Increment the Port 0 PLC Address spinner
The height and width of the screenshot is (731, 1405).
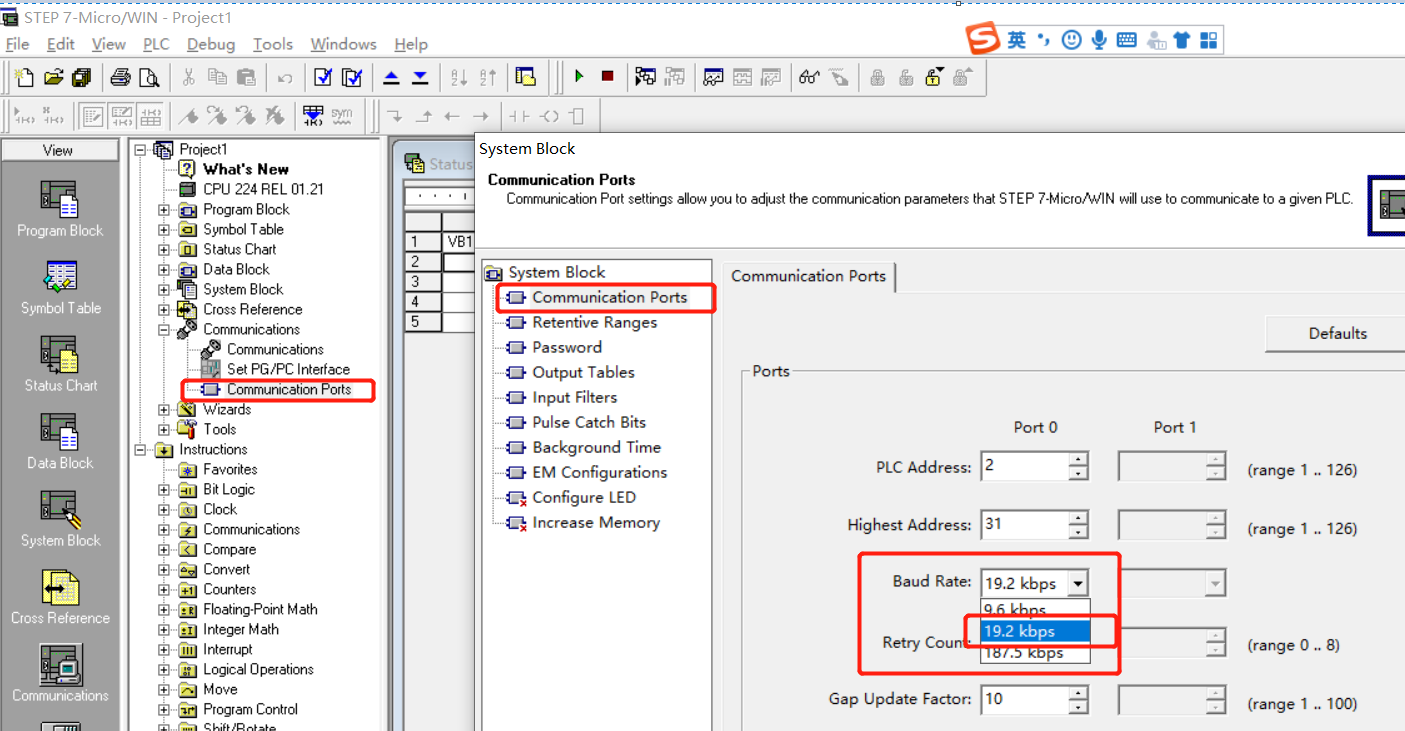1078,460
